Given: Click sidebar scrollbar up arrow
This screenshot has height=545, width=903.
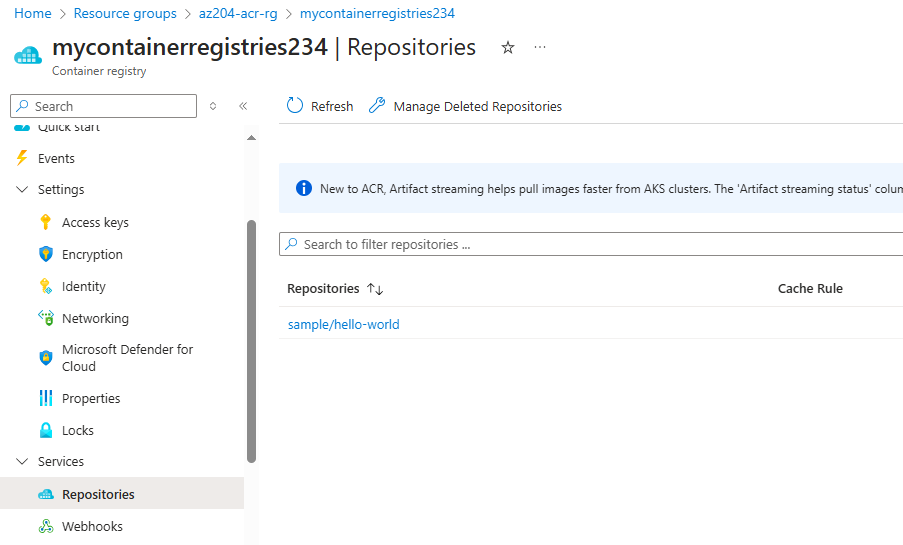Looking at the screenshot, I should pyautogui.click(x=251, y=138).
